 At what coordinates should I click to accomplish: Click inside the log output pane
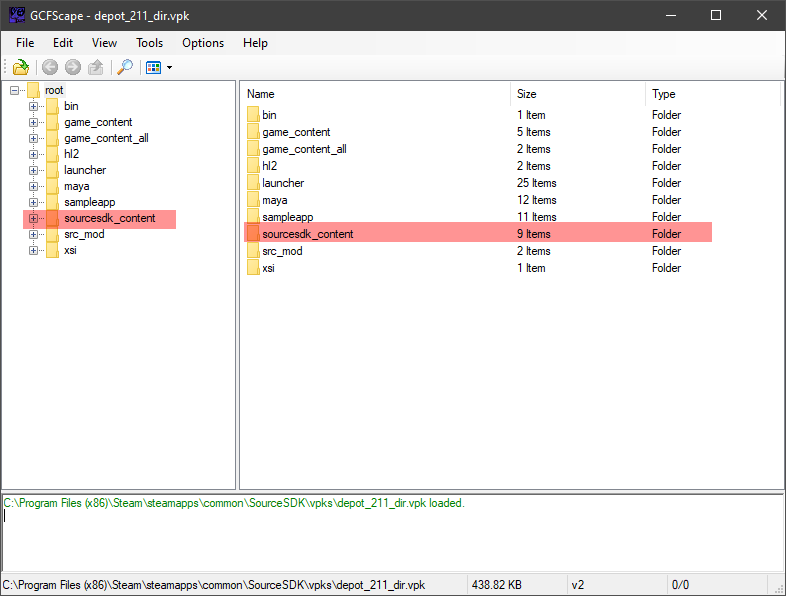[392, 532]
